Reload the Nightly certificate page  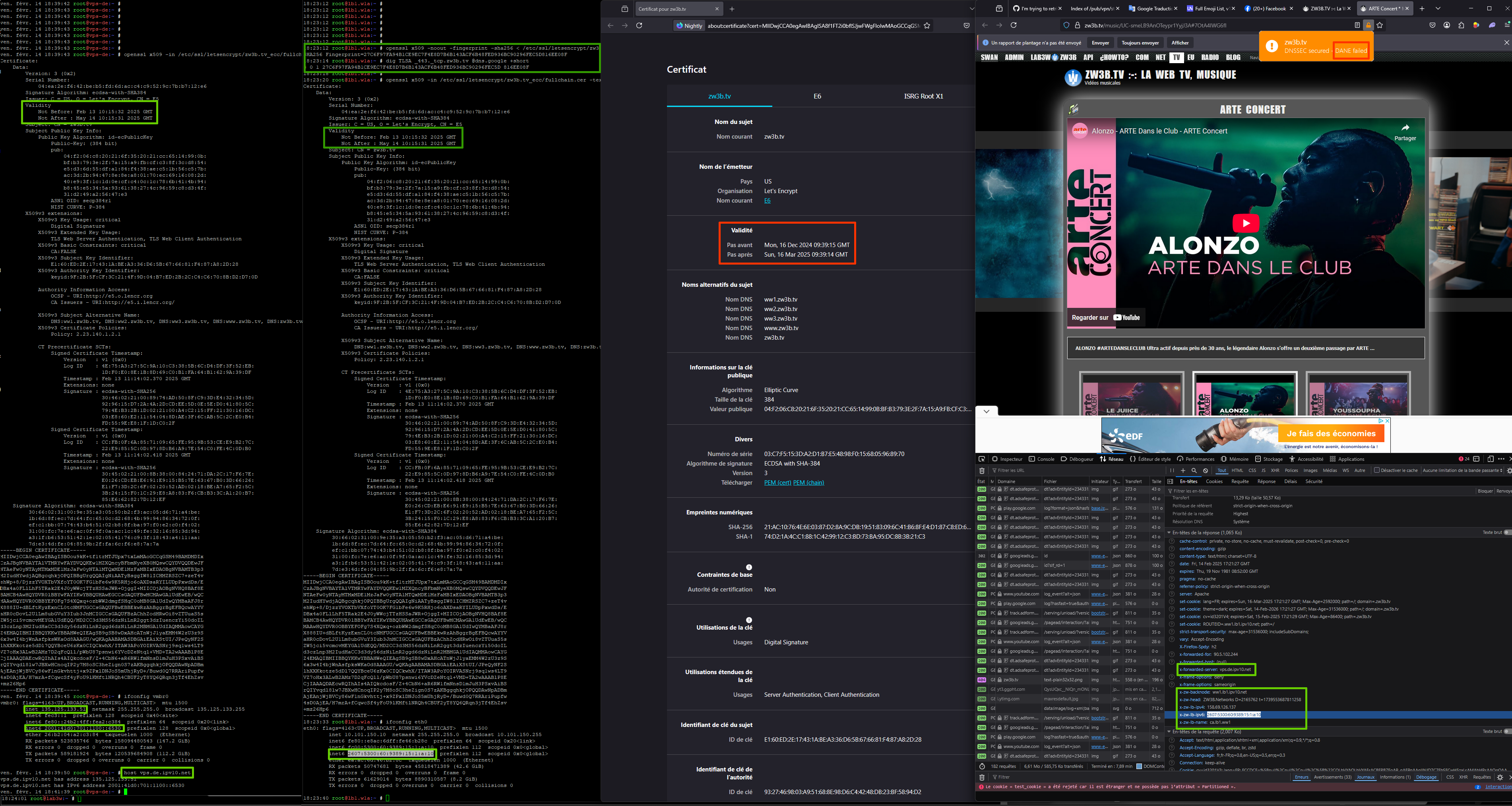(x=639, y=25)
